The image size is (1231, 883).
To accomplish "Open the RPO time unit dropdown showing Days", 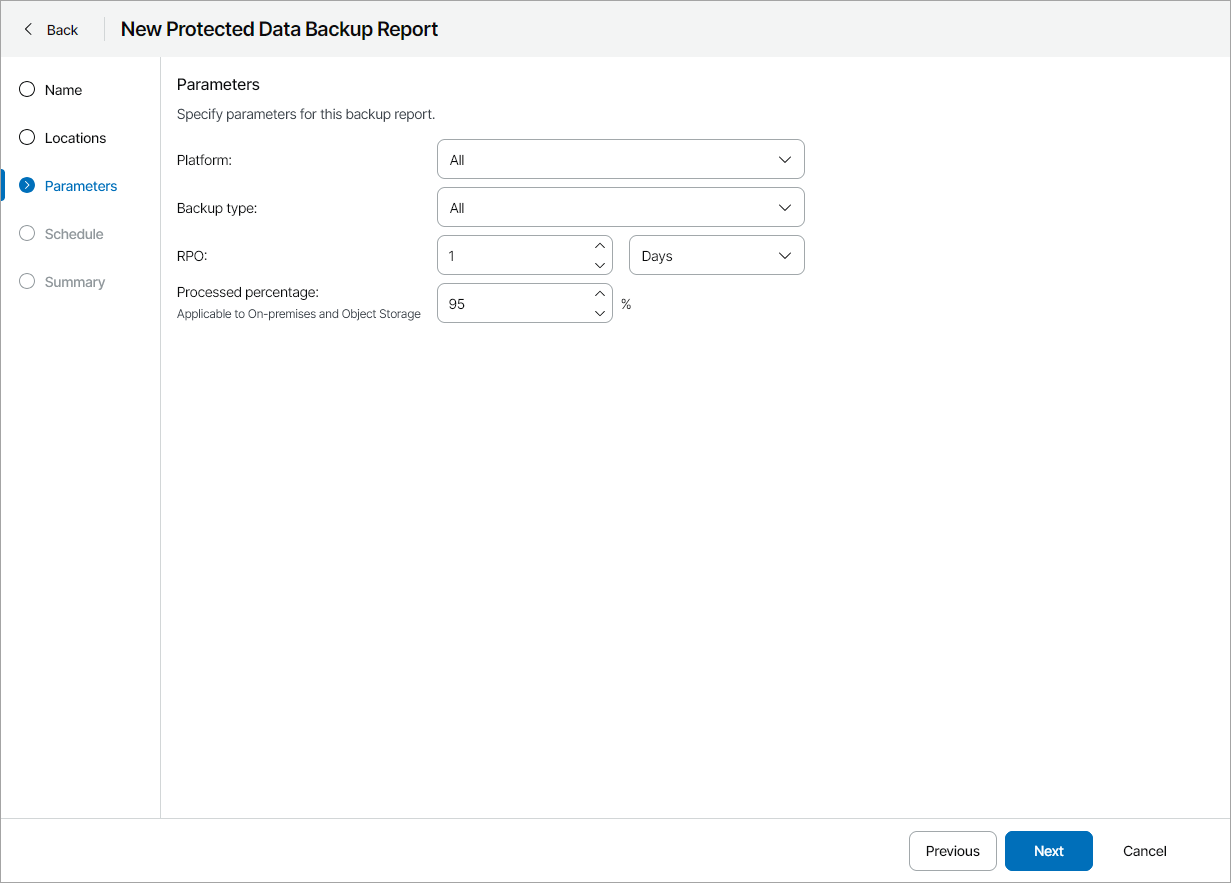I will [716, 255].
